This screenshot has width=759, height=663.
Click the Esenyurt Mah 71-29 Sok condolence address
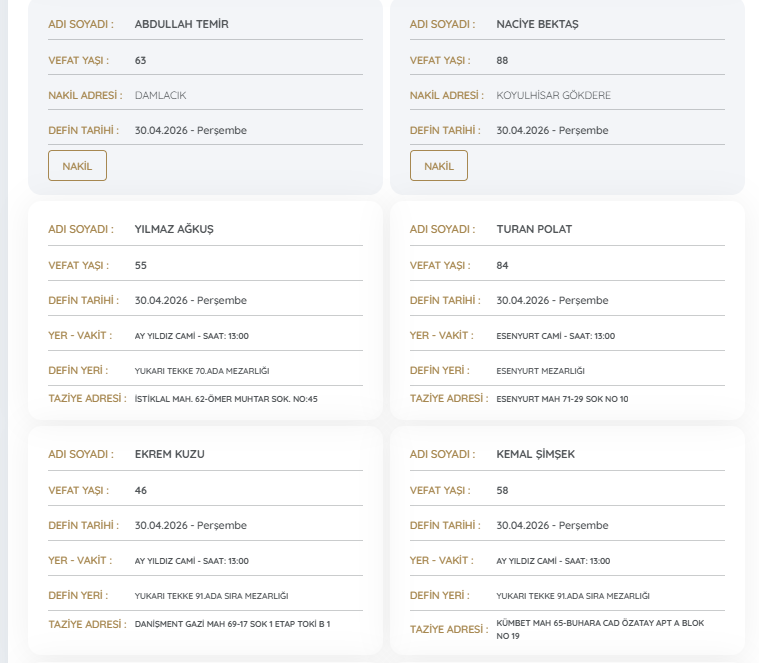point(562,399)
